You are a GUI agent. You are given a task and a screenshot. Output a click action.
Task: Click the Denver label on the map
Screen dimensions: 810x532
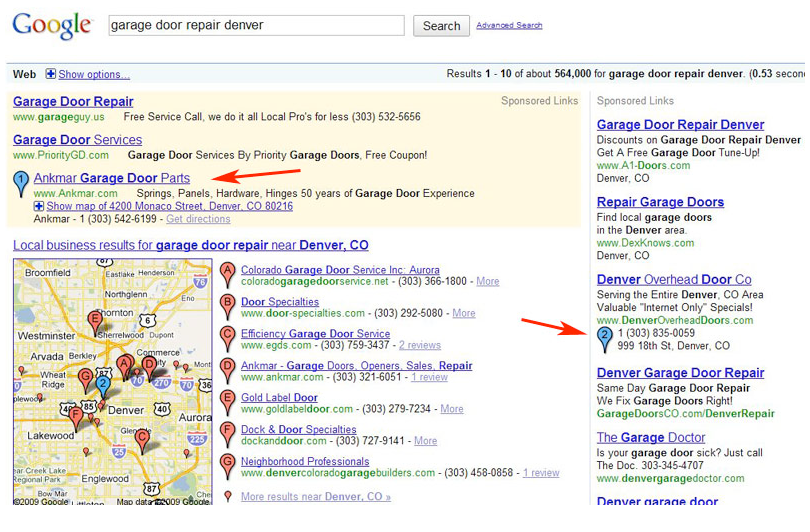click(x=126, y=410)
